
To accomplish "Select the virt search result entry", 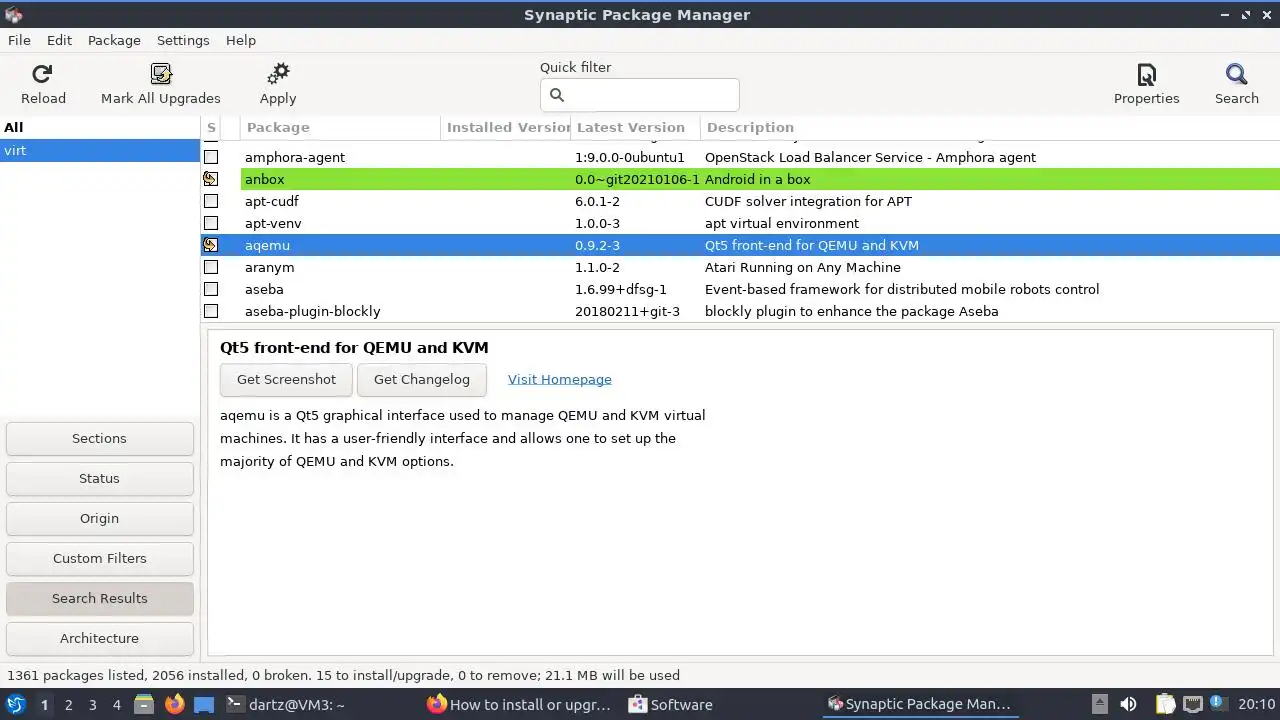I will click(x=100, y=150).
